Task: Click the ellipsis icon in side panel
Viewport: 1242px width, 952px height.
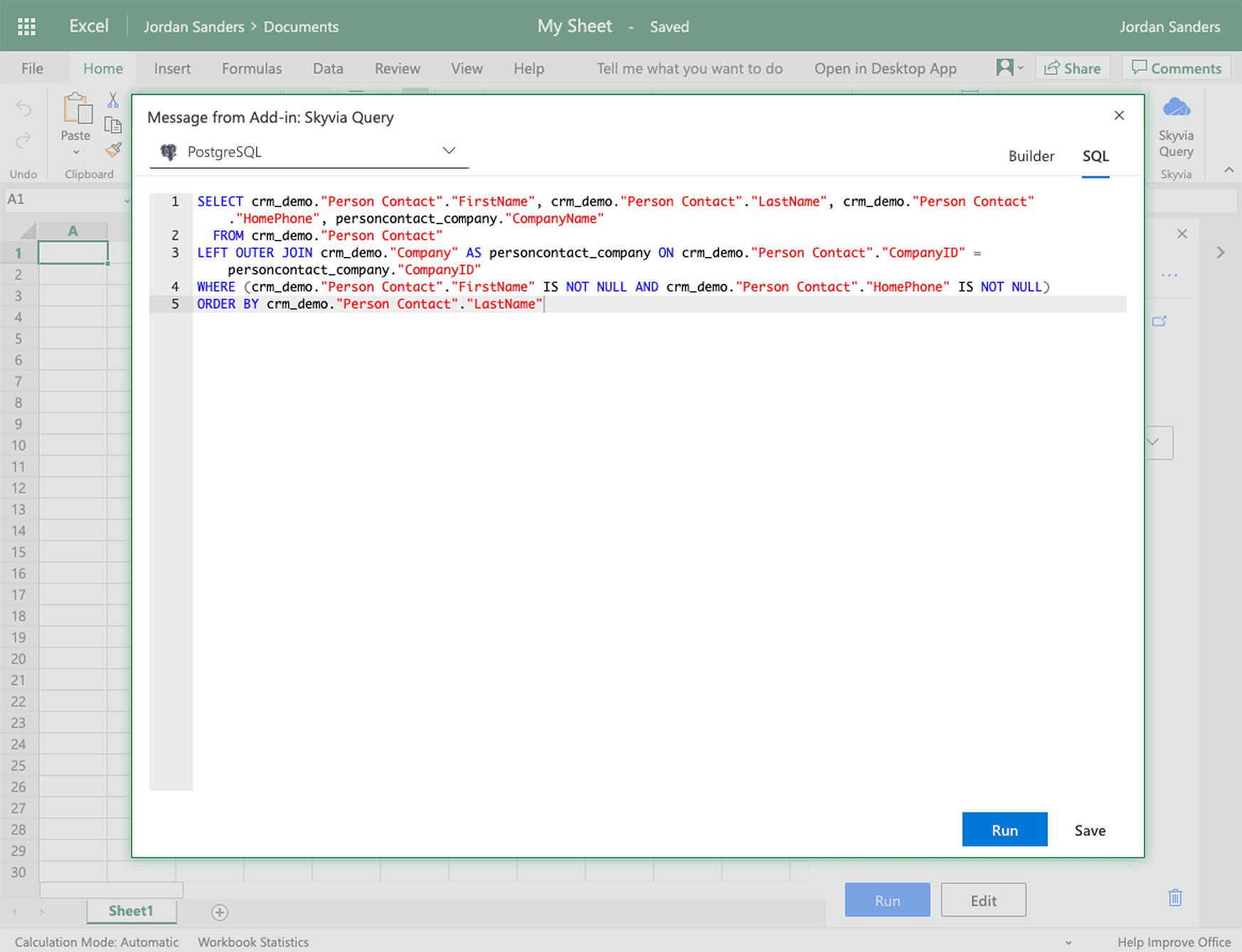Action: [1169, 275]
